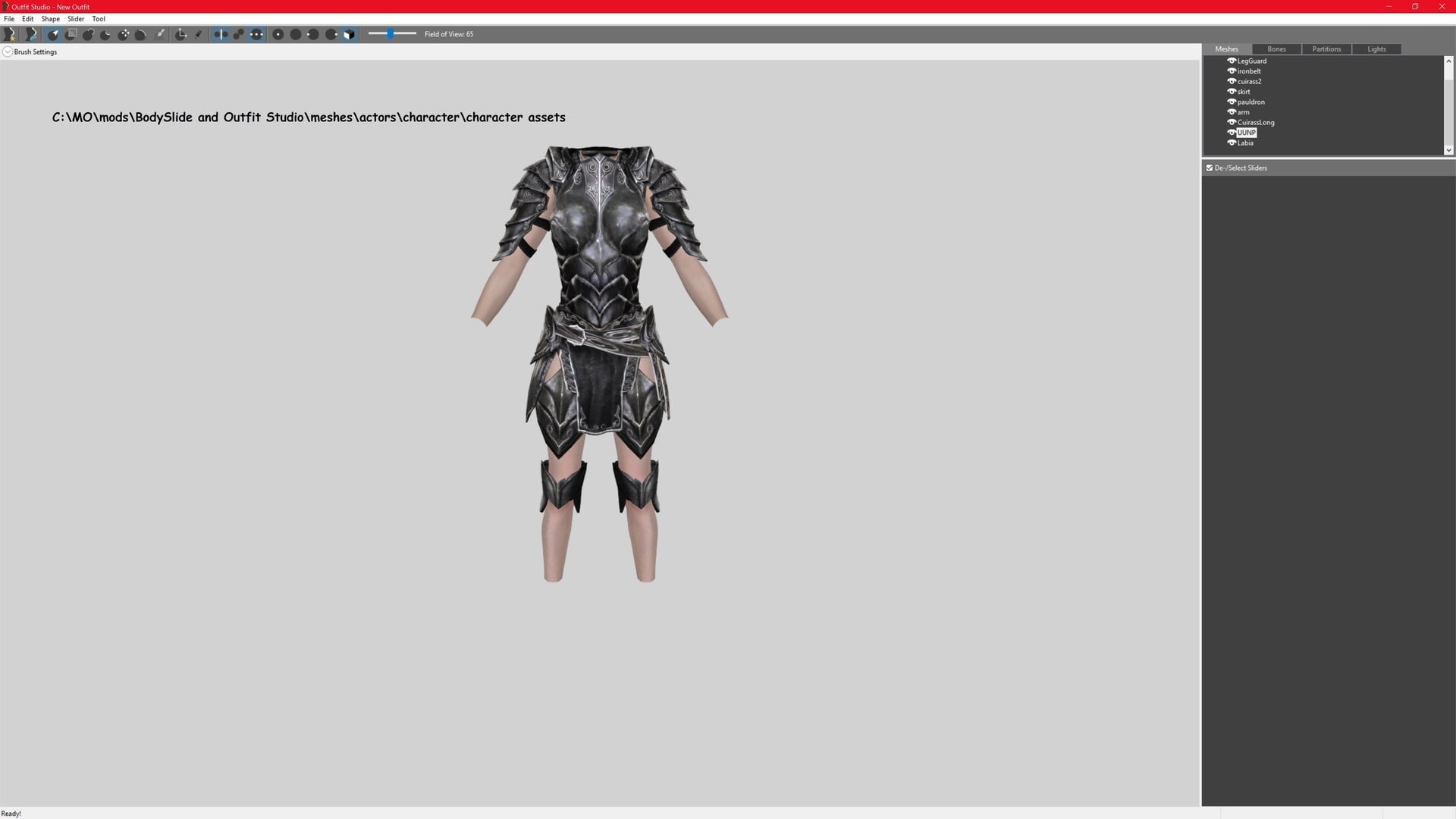Pick the Inflate brush tool
The height and width of the screenshot is (819, 1456).
pyautogui.click(x=88, y=34)
